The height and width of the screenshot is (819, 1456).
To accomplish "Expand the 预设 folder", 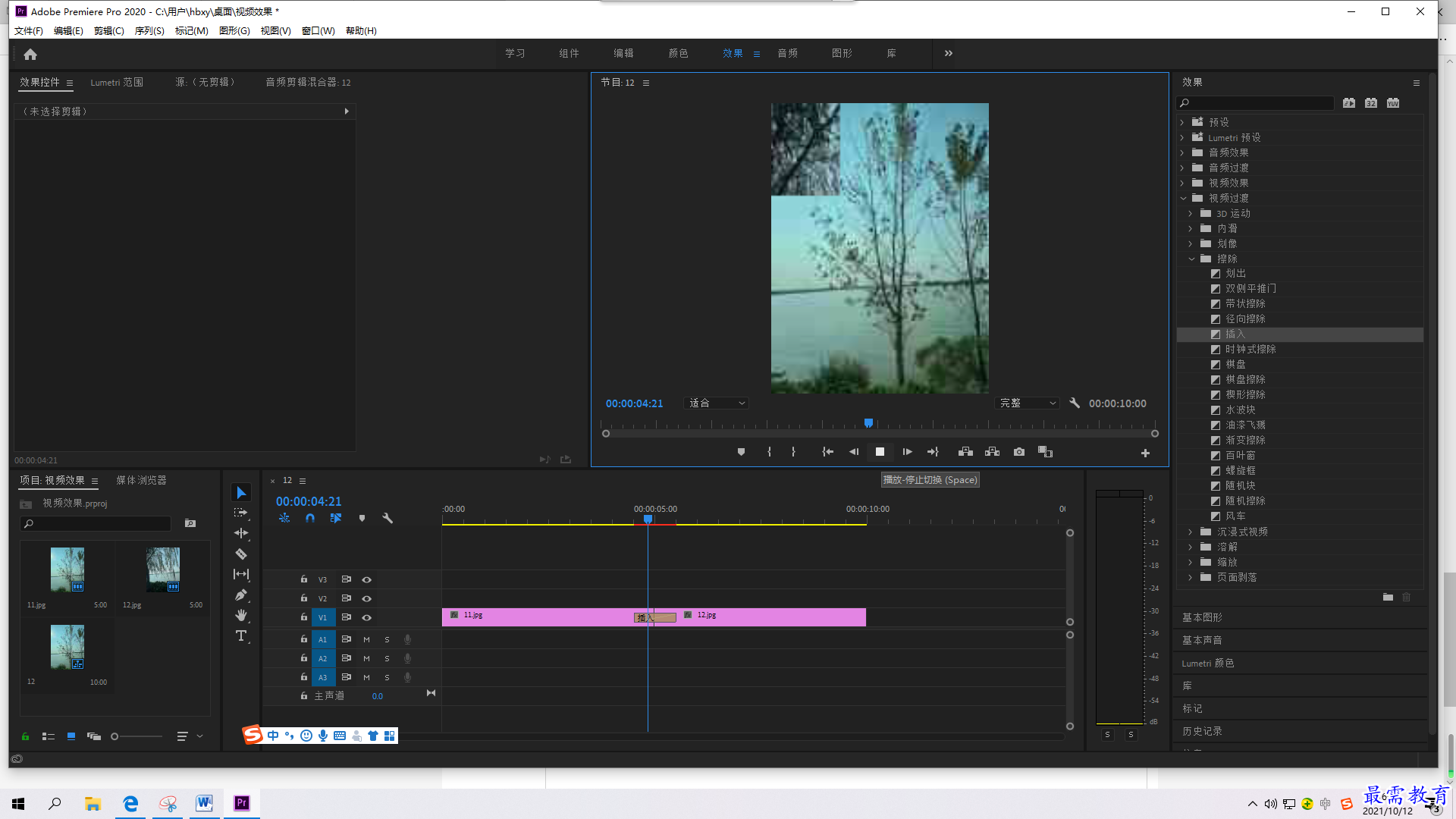I will pos(1181,122).
